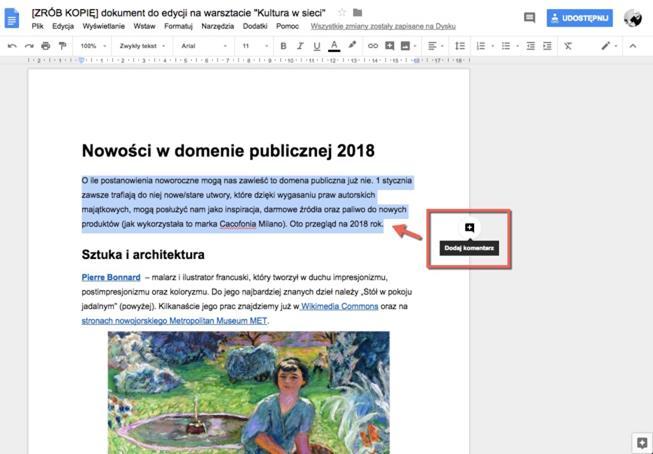
Task: Open the Arial font dropdown
Action: 204,46
